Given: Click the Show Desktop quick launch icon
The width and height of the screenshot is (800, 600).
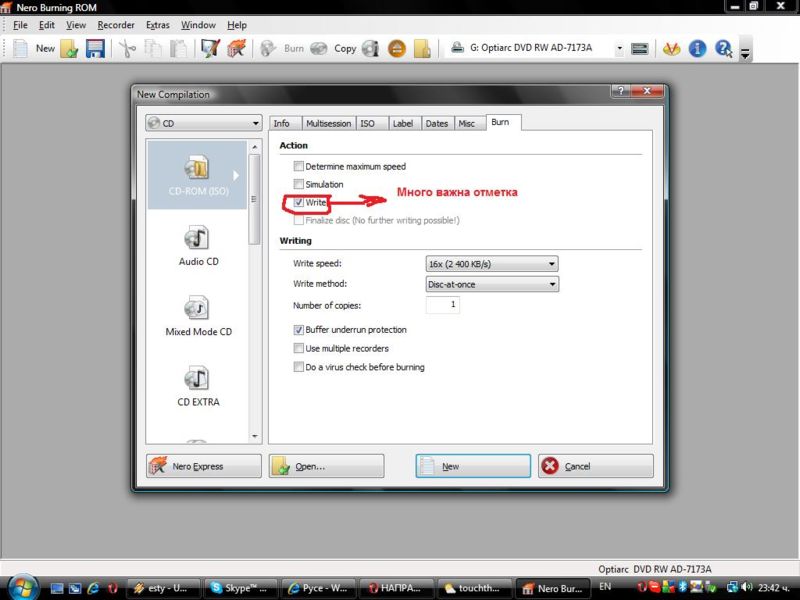Looking at the screenshot, I should tap(57, 588).
